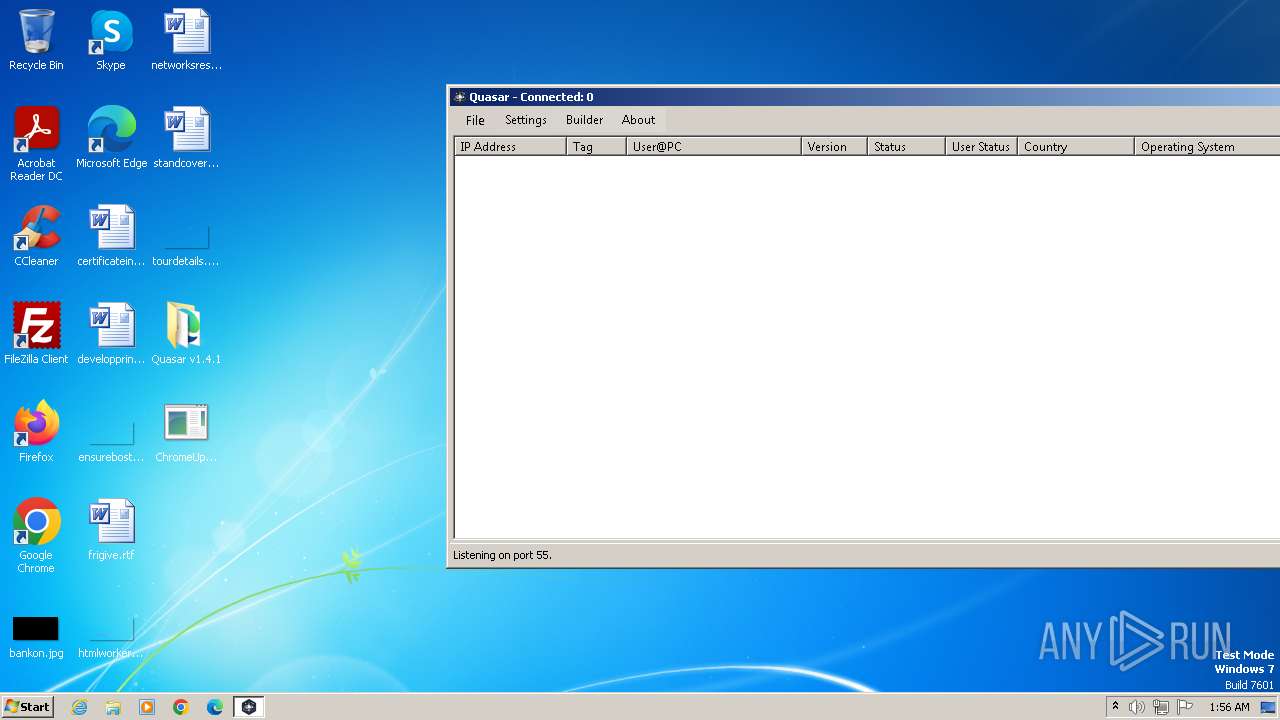Sort by Operating System column header
Screen dimensions: 1280x720
[1207, 147]
